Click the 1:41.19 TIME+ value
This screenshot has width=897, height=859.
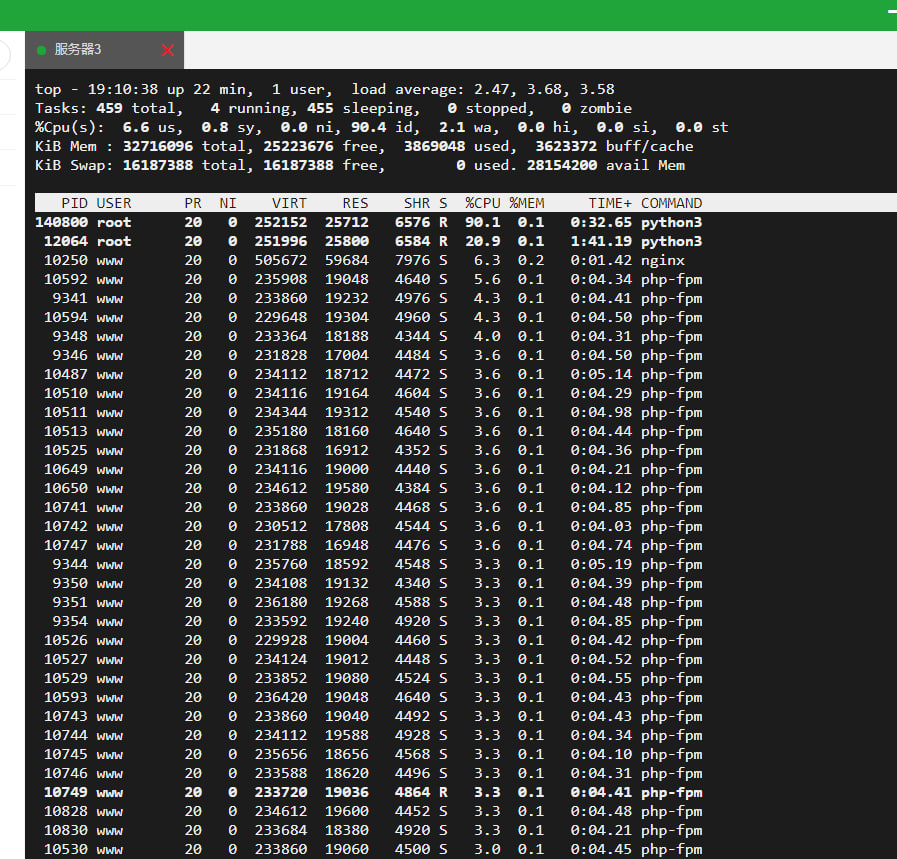[x=601, y=241]
